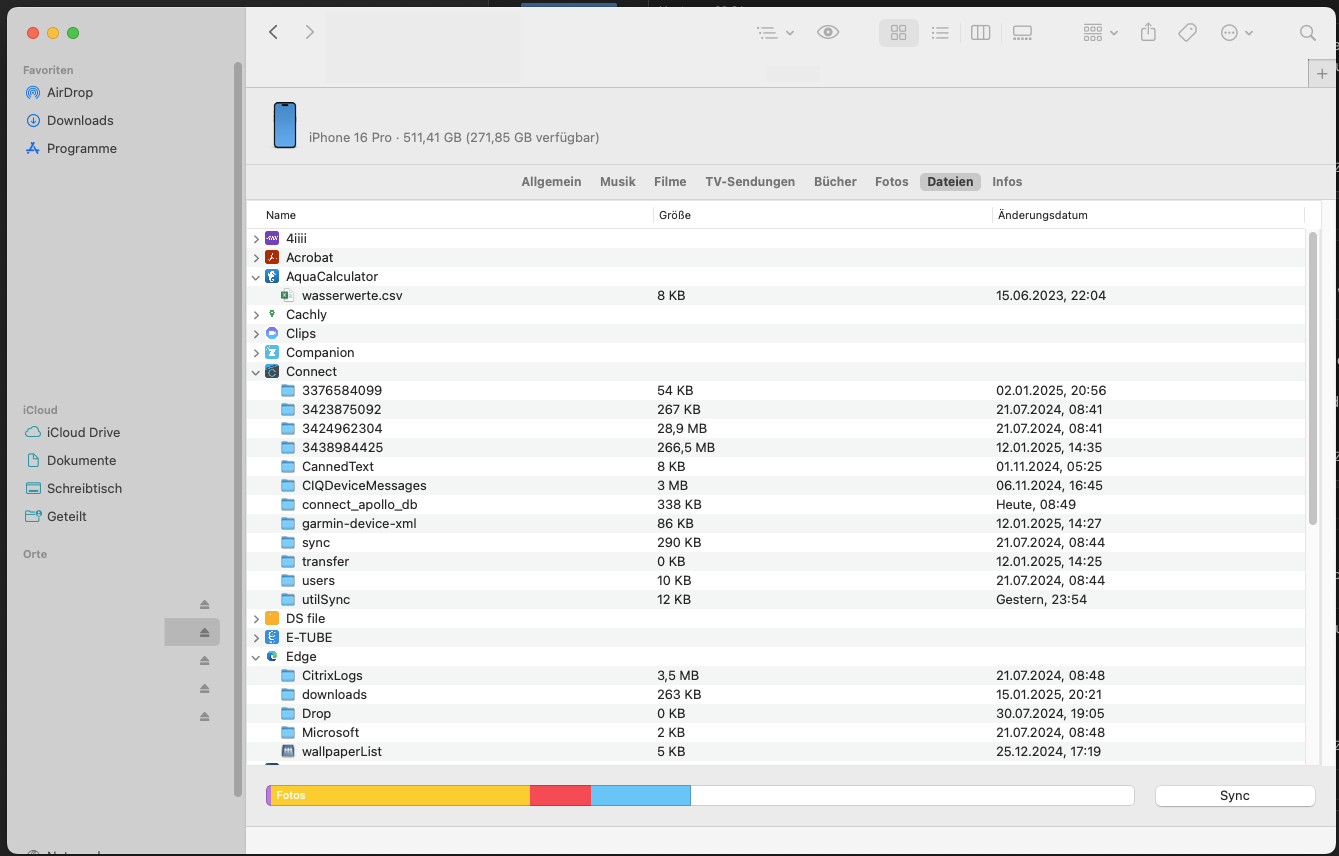Viewport: 1339px width, 856px height.
Task: Expand the DS file app row
Action: 256,618
